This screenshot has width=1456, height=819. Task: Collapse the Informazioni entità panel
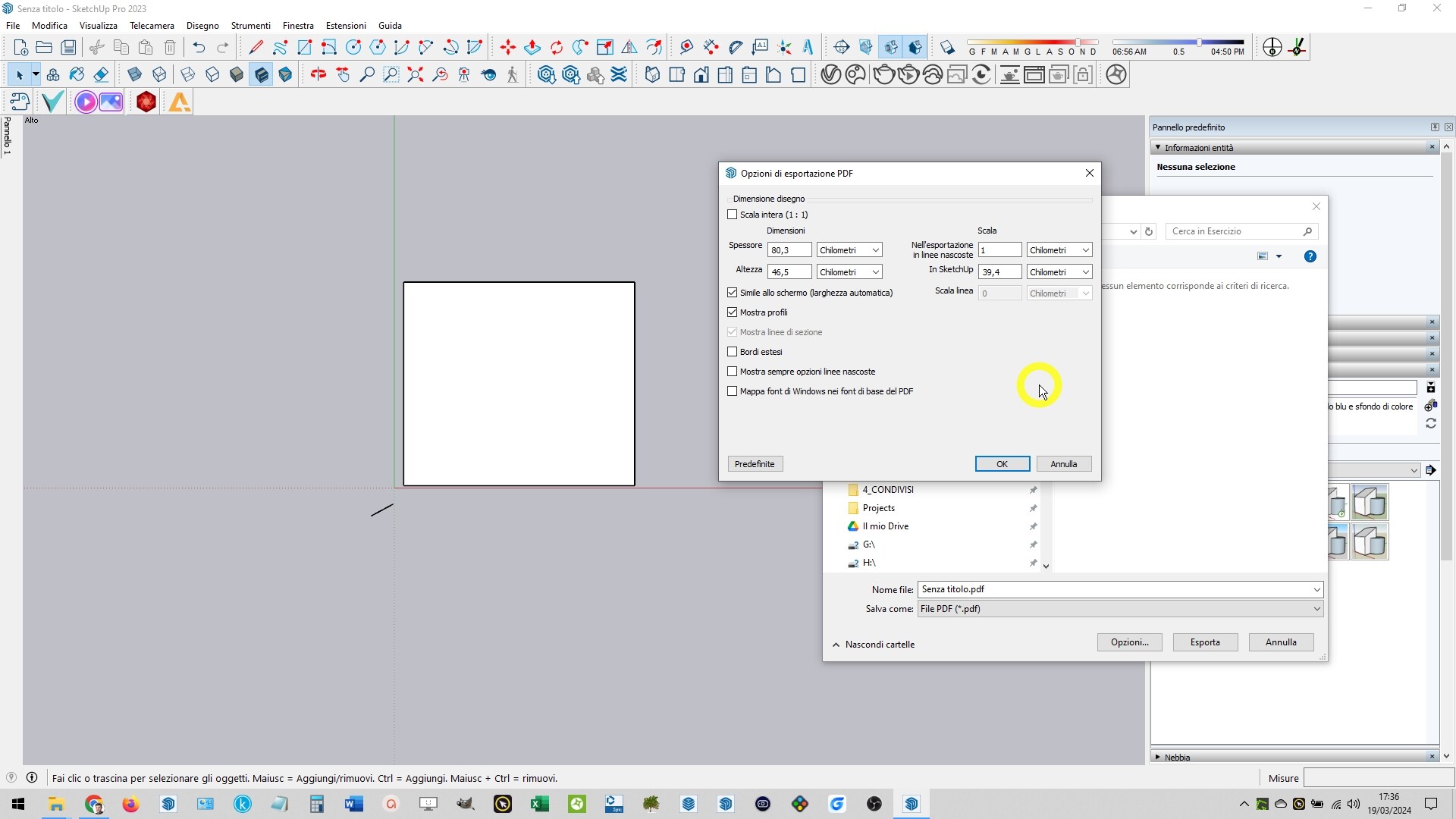[x=1158, y=148]
